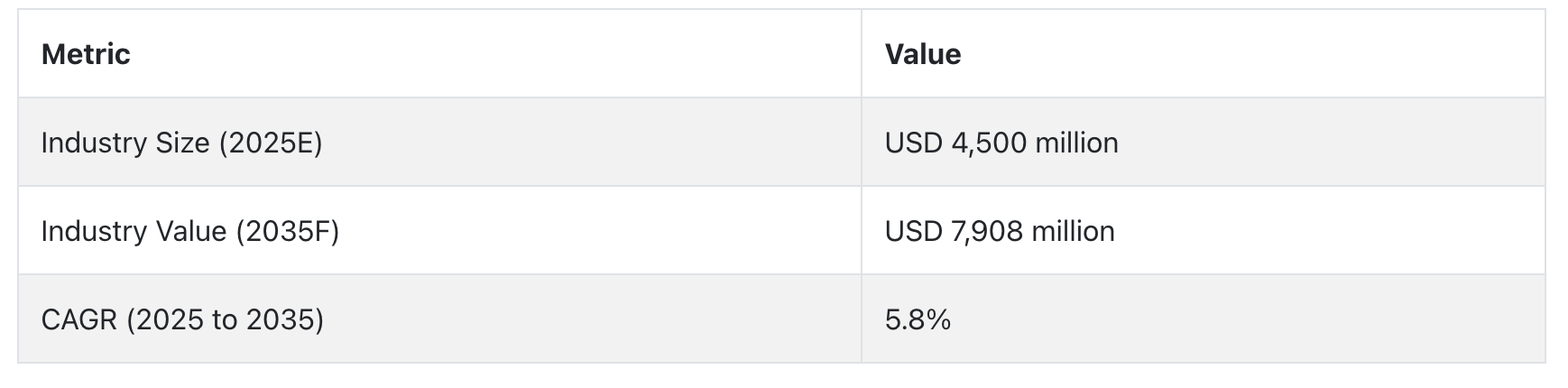Click the 5.8% value cell

(1204, 319)
